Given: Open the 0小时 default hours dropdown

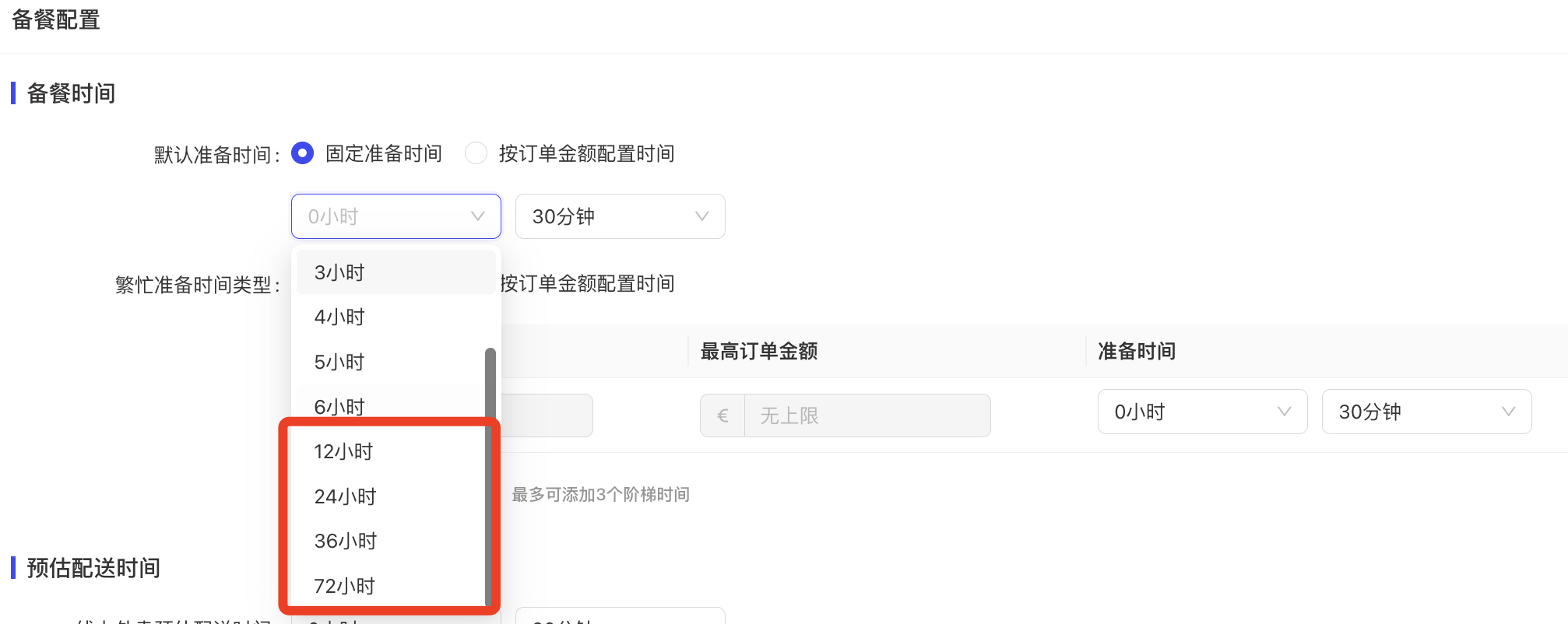Looking at the screenshot, I should (396, 216).
